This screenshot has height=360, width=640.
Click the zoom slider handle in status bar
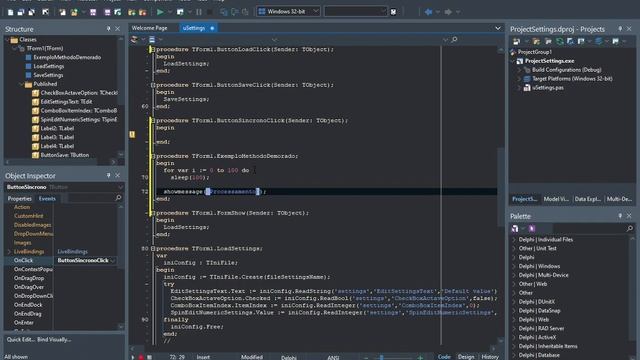pos(382,357)
